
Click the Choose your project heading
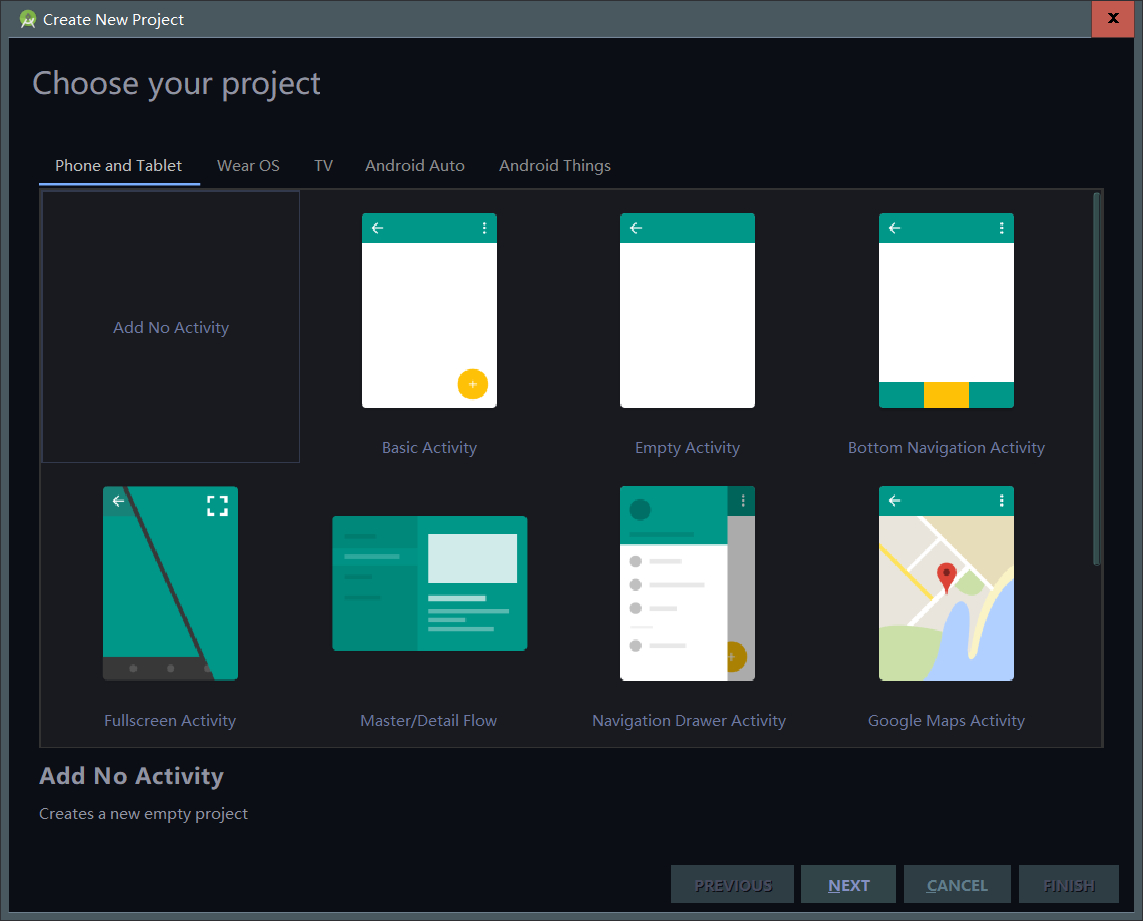176,84
